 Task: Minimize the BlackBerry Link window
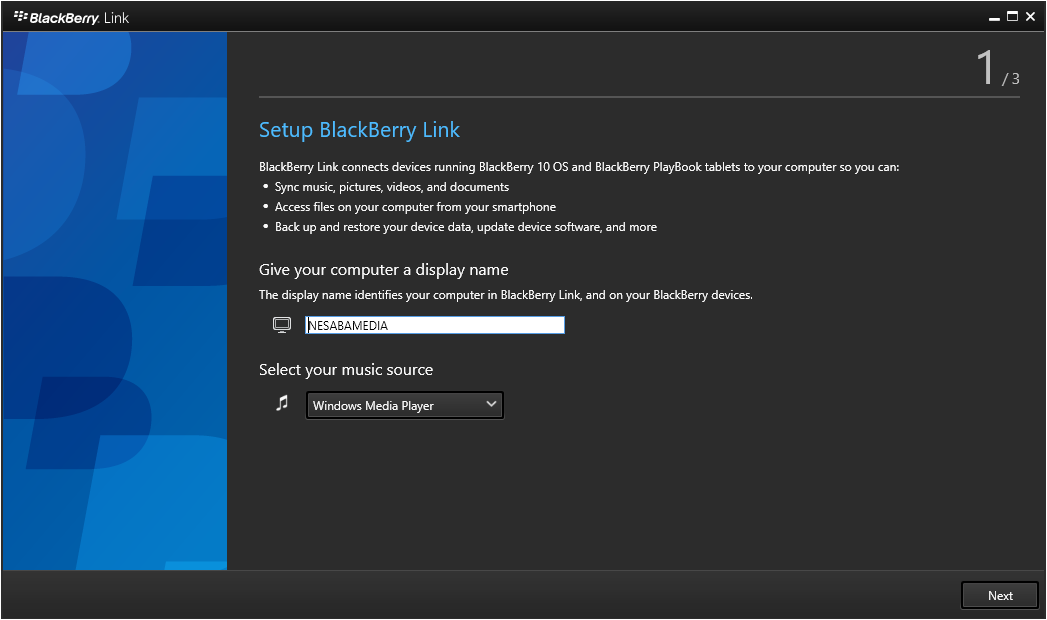click(x=994, y=17)
